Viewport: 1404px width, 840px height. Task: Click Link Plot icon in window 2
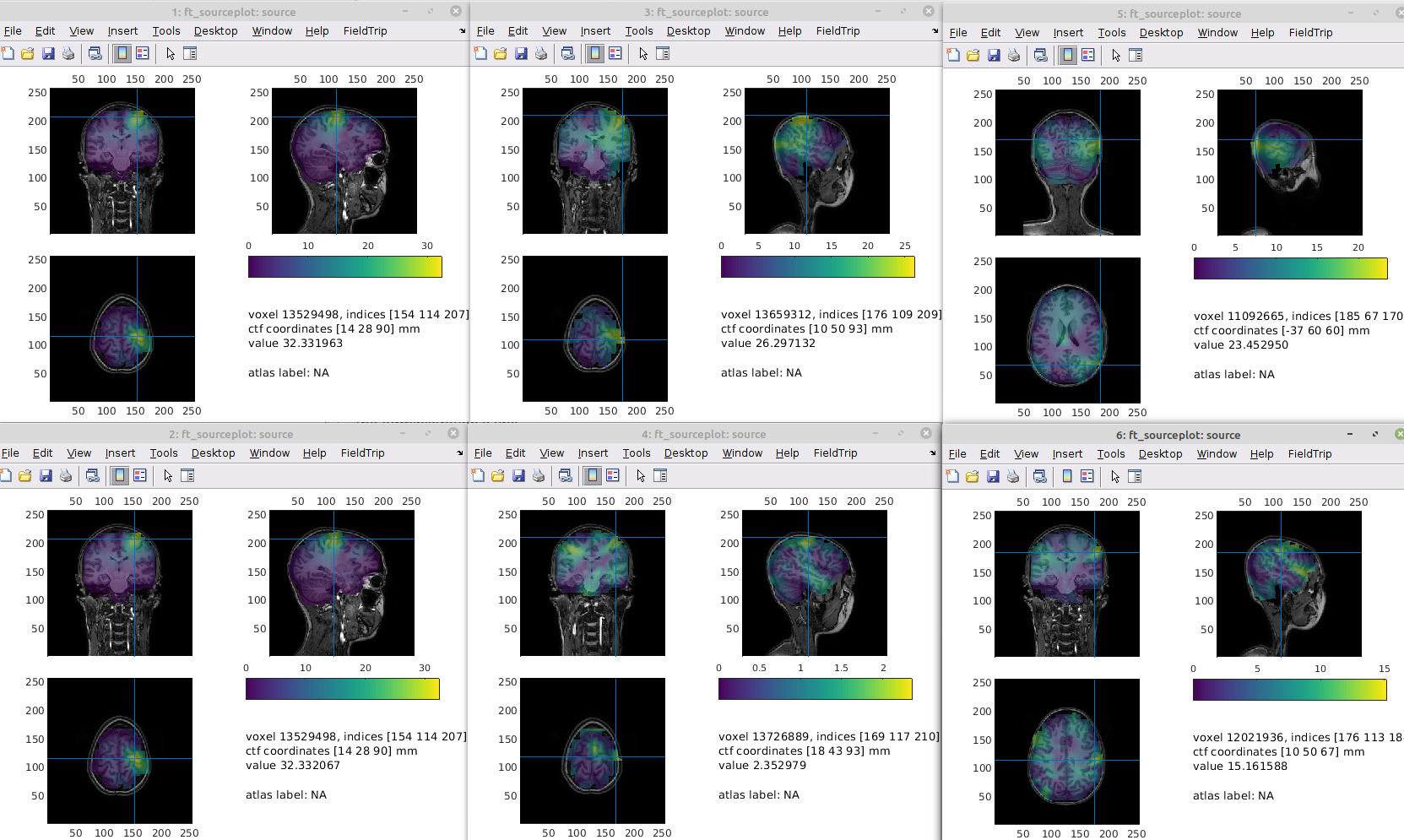(93, 475)
